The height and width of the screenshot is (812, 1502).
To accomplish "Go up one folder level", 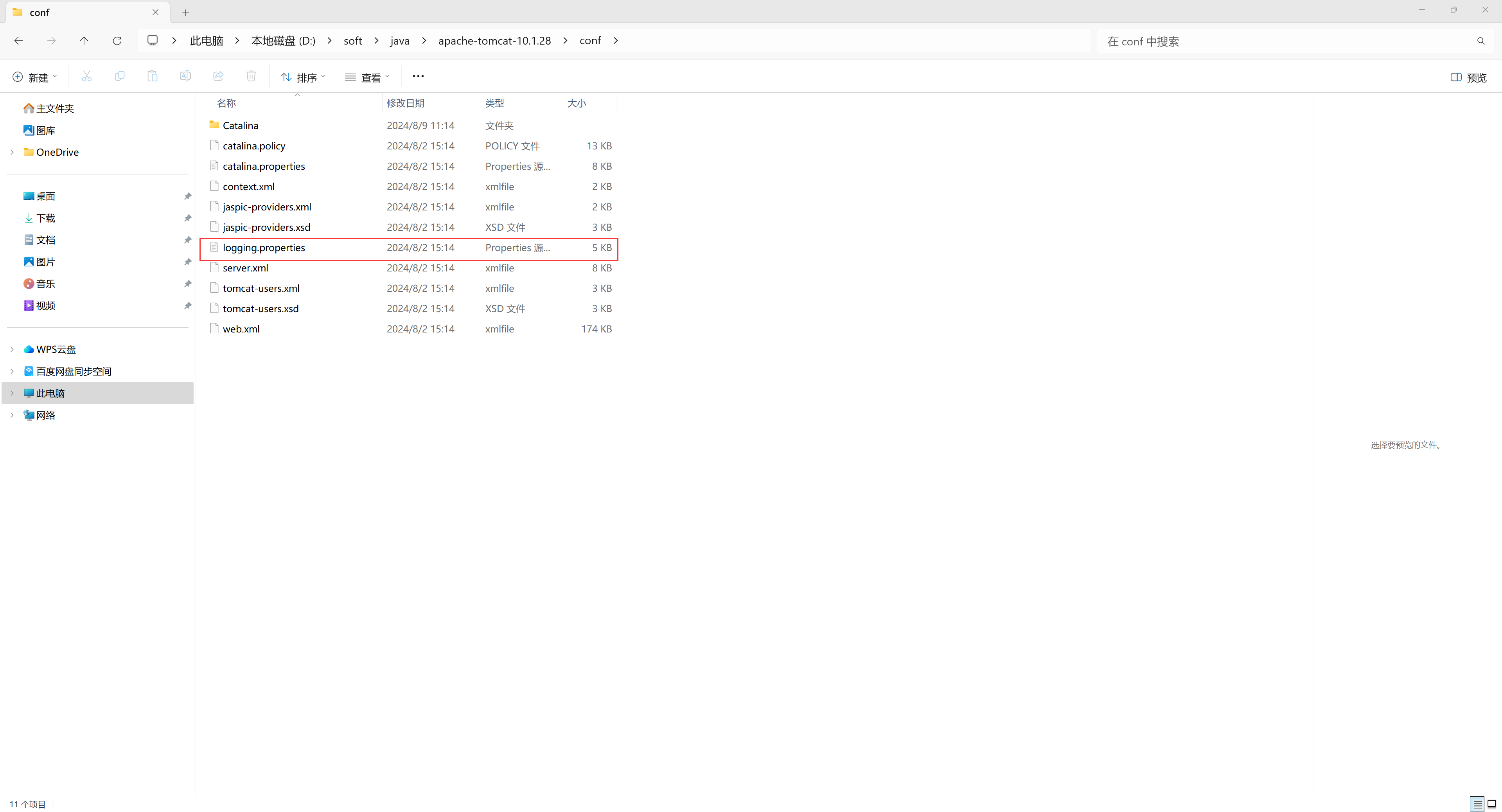I will [x=84, y=41].
